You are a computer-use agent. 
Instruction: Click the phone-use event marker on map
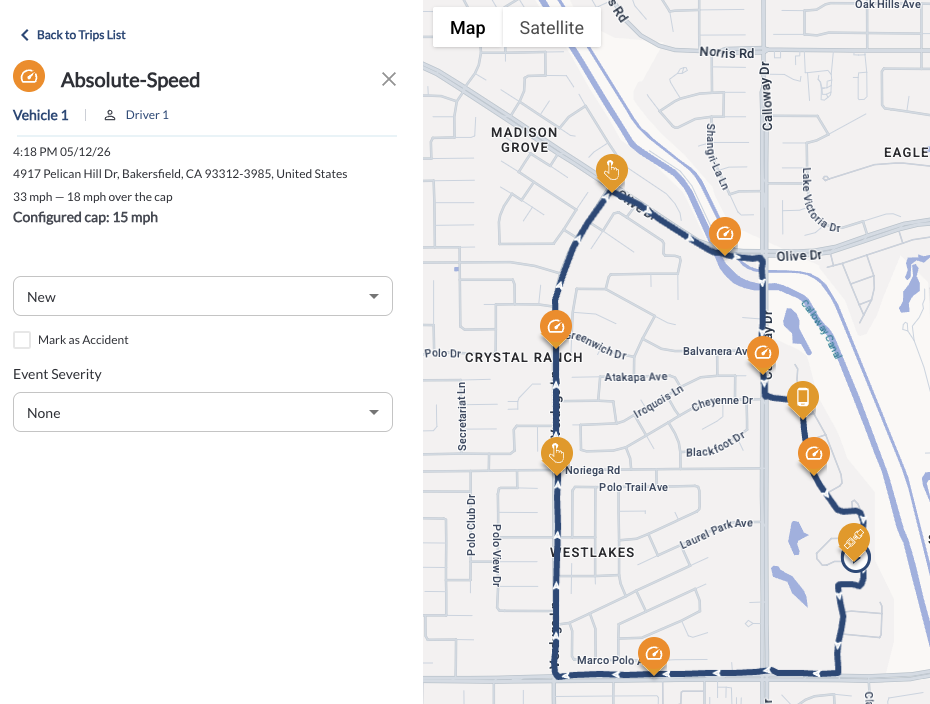(x=802, y=397)
